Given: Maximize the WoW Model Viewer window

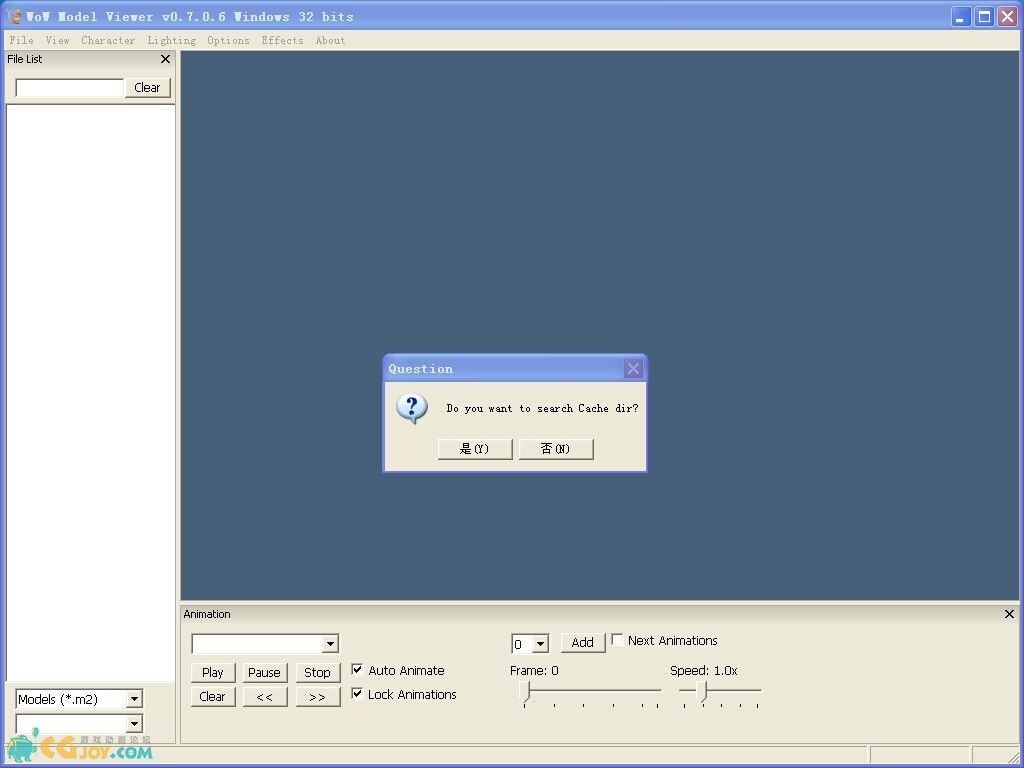Looking at the screenshot, I should click(984, 16).
